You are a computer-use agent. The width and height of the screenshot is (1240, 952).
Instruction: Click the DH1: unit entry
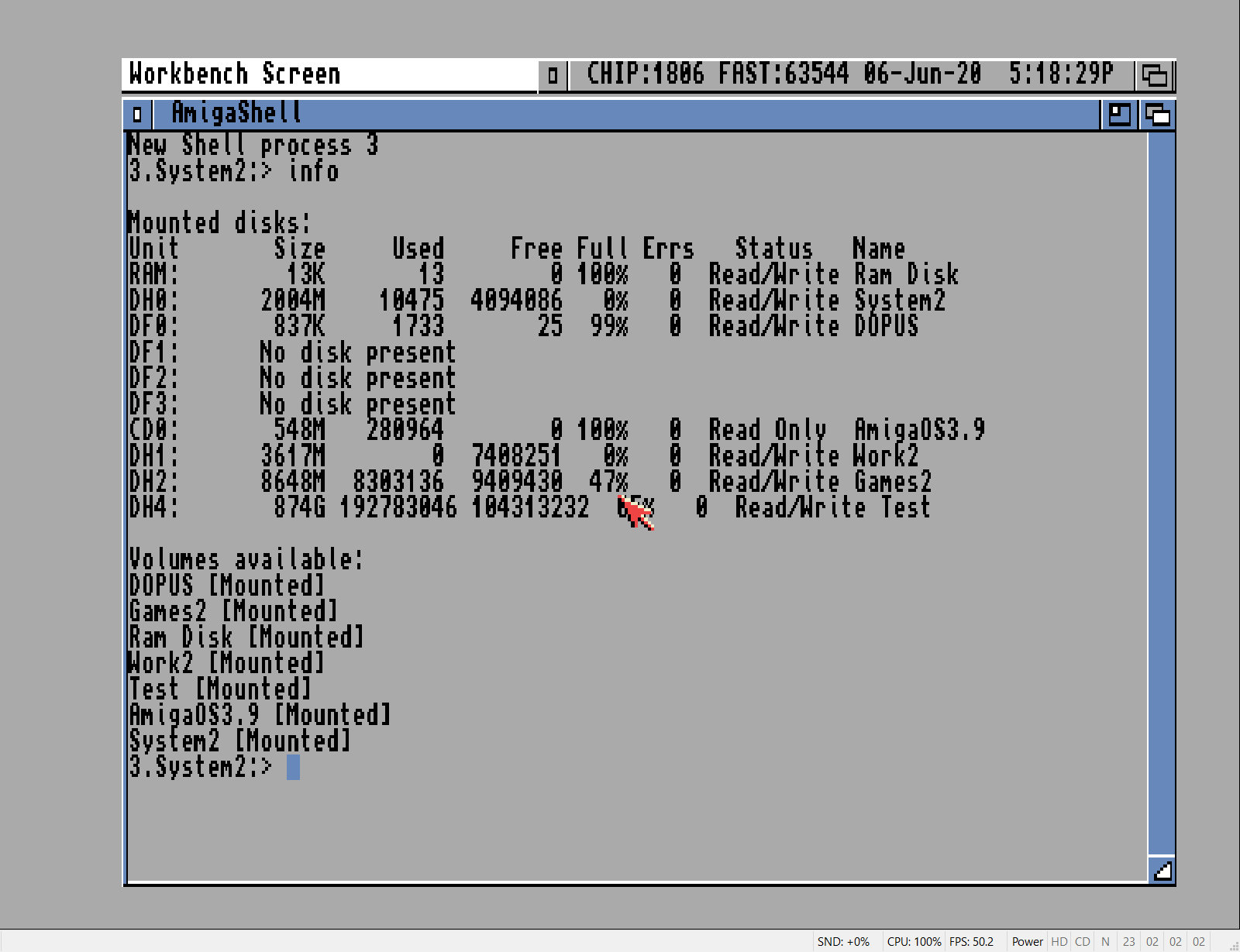[x=154, y=455]
